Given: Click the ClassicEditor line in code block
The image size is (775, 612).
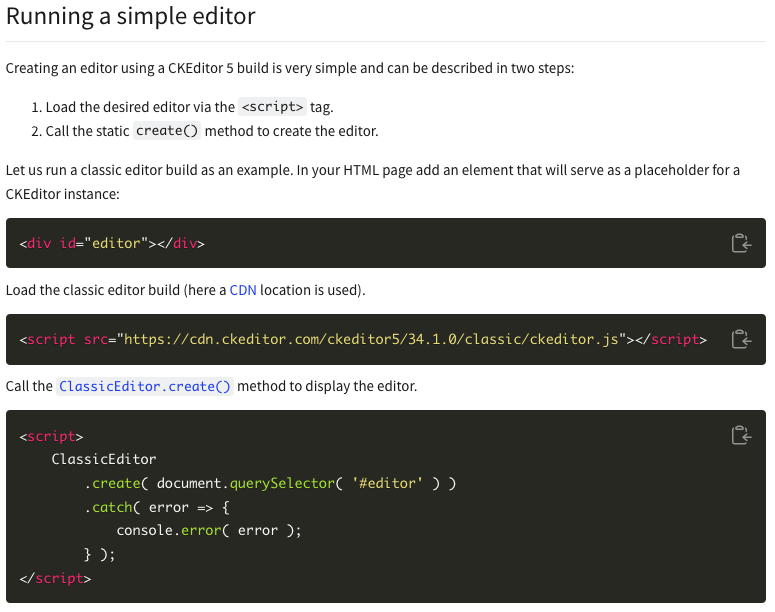Looking at the screenshot, I should point(104,459).
